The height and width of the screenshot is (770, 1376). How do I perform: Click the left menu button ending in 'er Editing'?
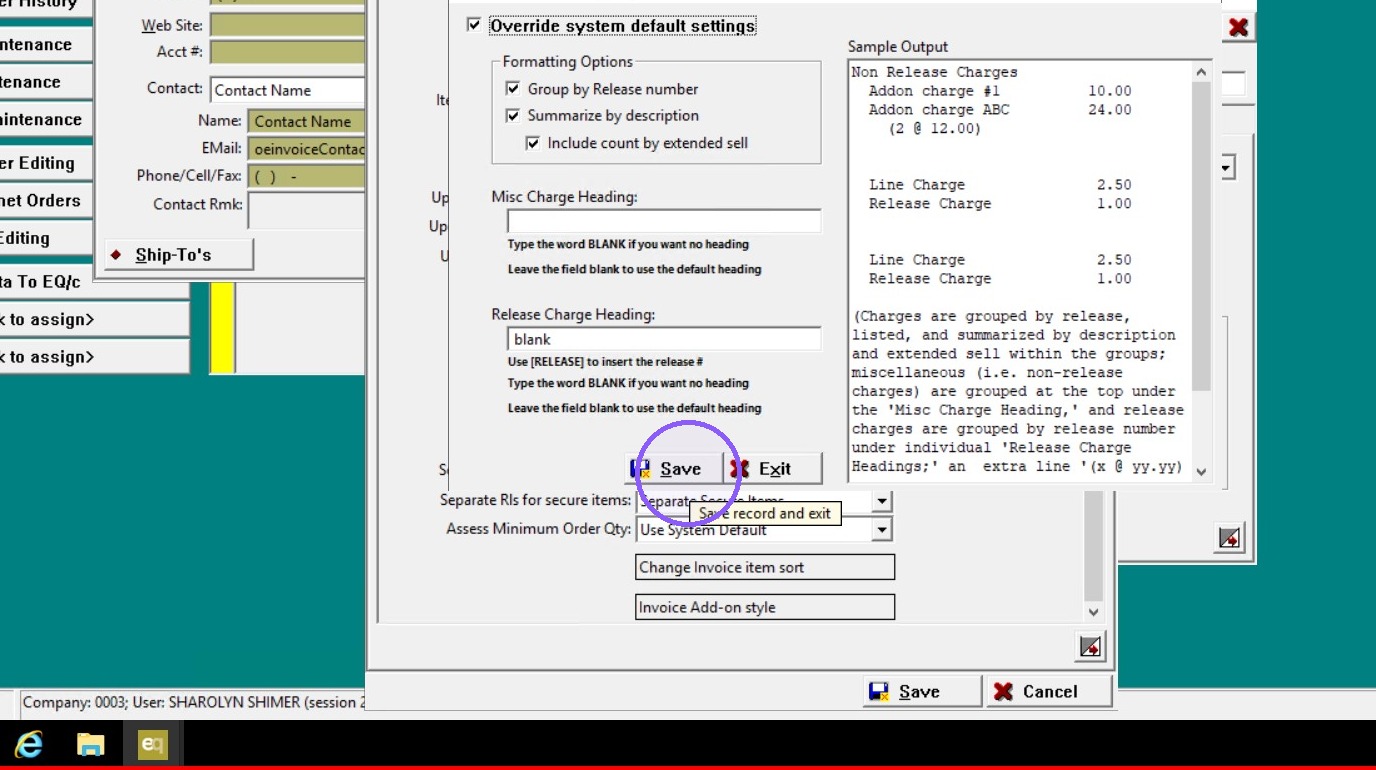point(47,163)
